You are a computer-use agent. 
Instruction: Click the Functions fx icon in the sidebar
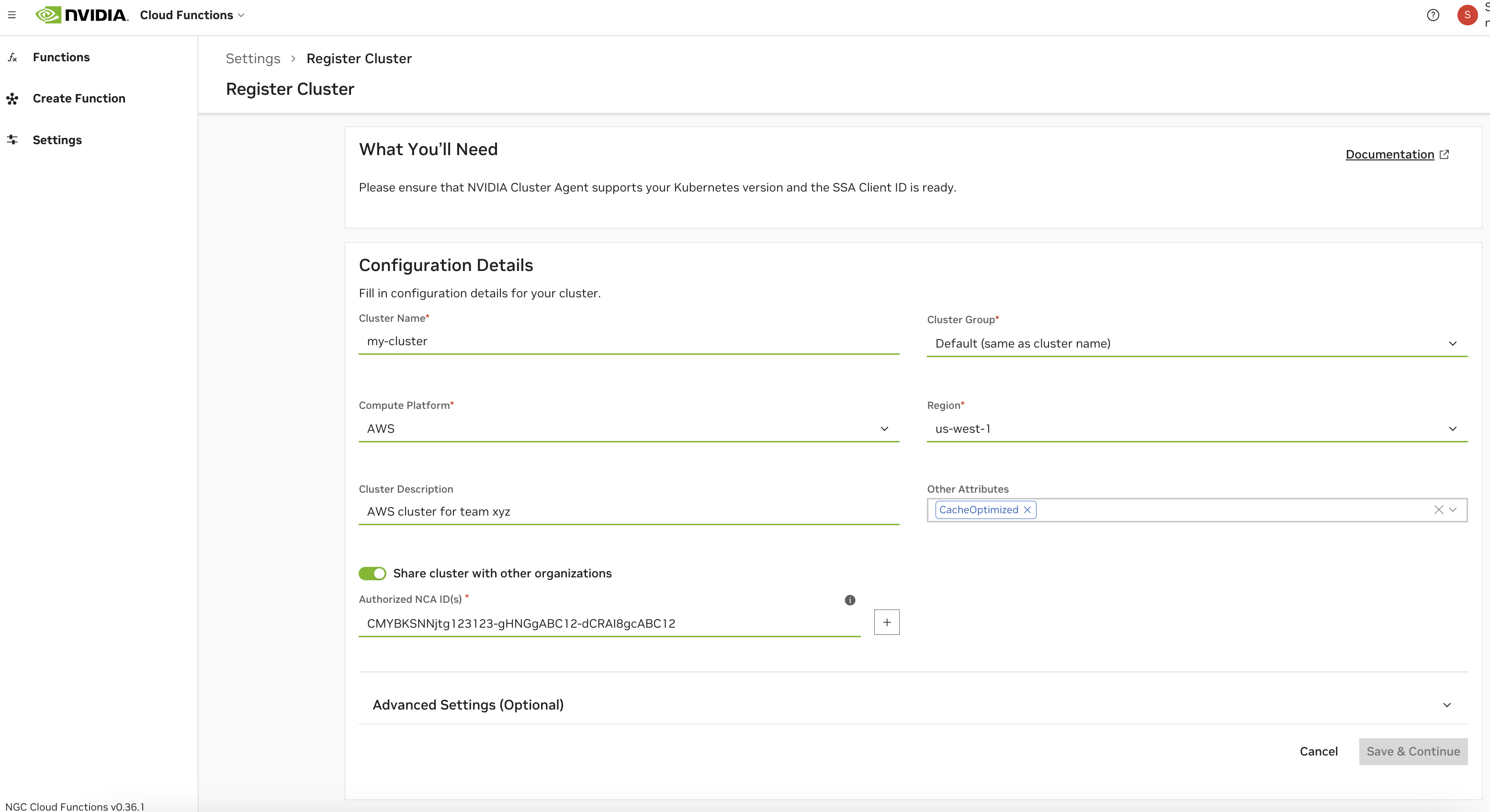click(13, 57)
